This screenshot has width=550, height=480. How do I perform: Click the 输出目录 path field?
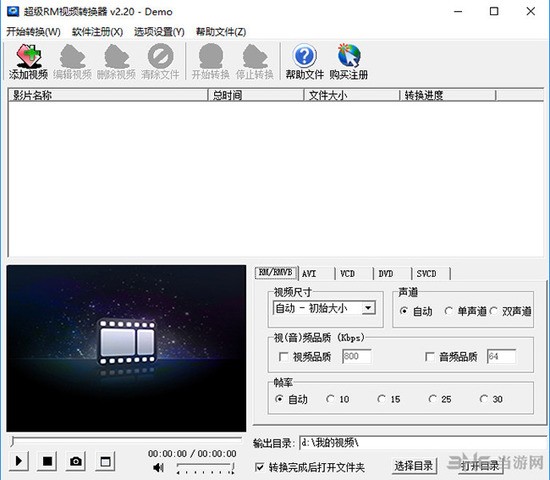coord(422,443)
